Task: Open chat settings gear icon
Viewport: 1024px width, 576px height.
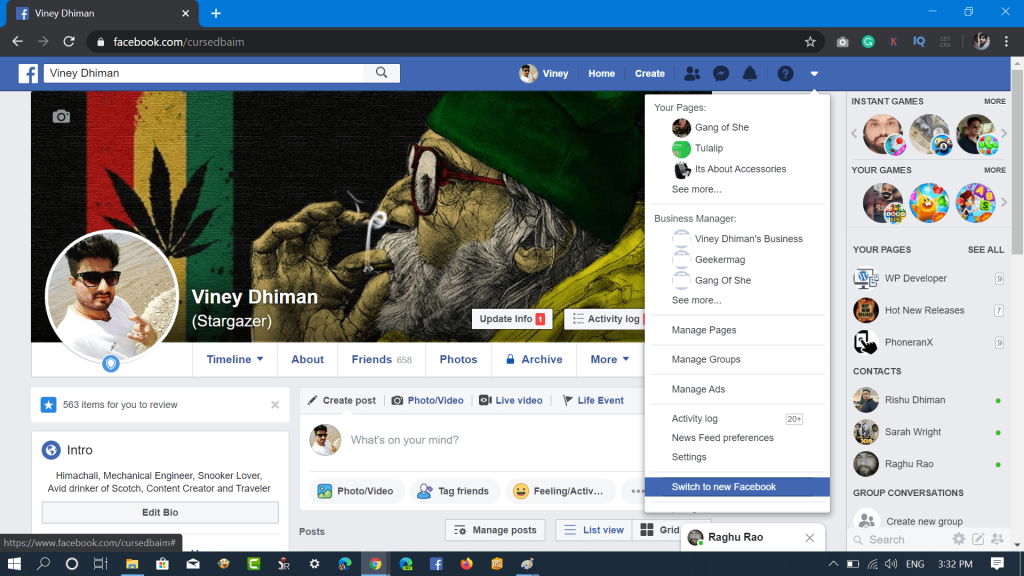Action: click(959, 539)
